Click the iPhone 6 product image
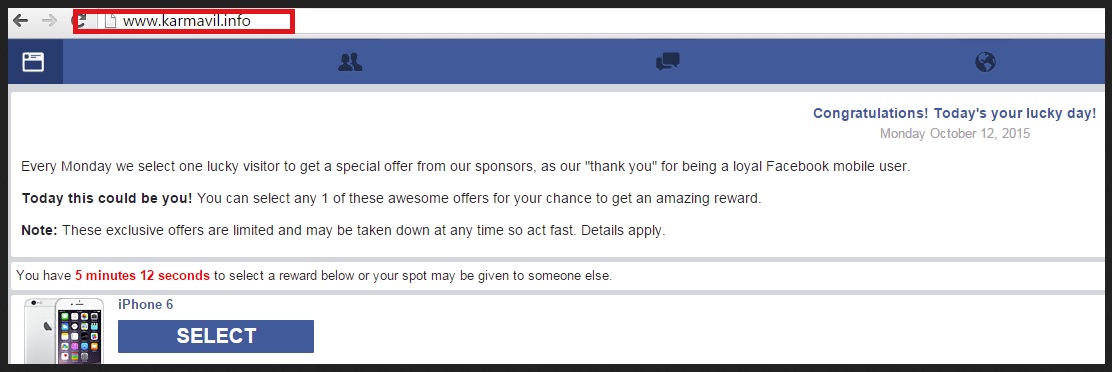Viewport: 1112px width, 372px height. click(x=64, y=332)
